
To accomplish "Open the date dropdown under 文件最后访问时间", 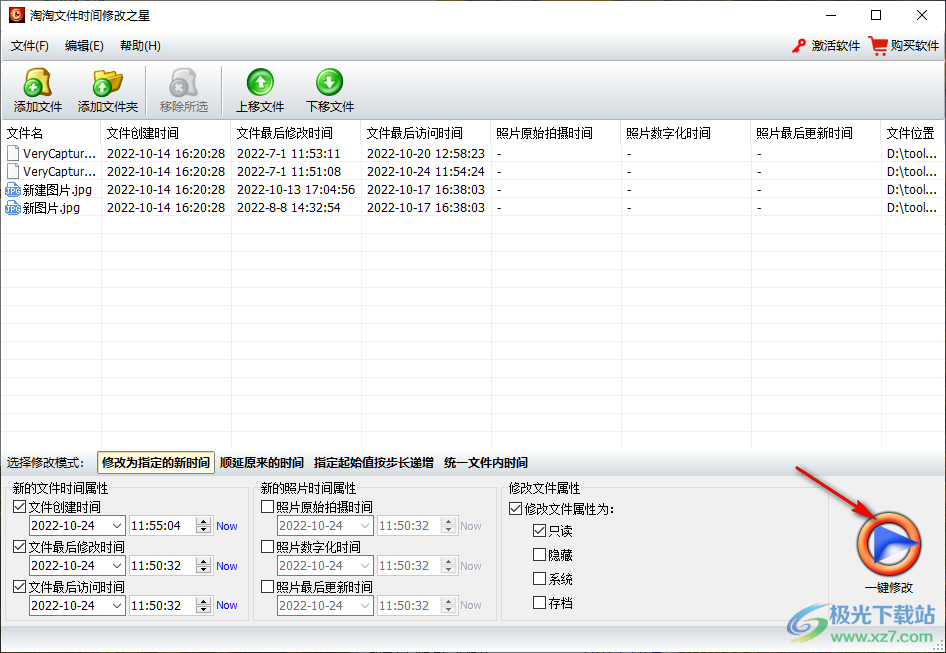I will (117, 605).
